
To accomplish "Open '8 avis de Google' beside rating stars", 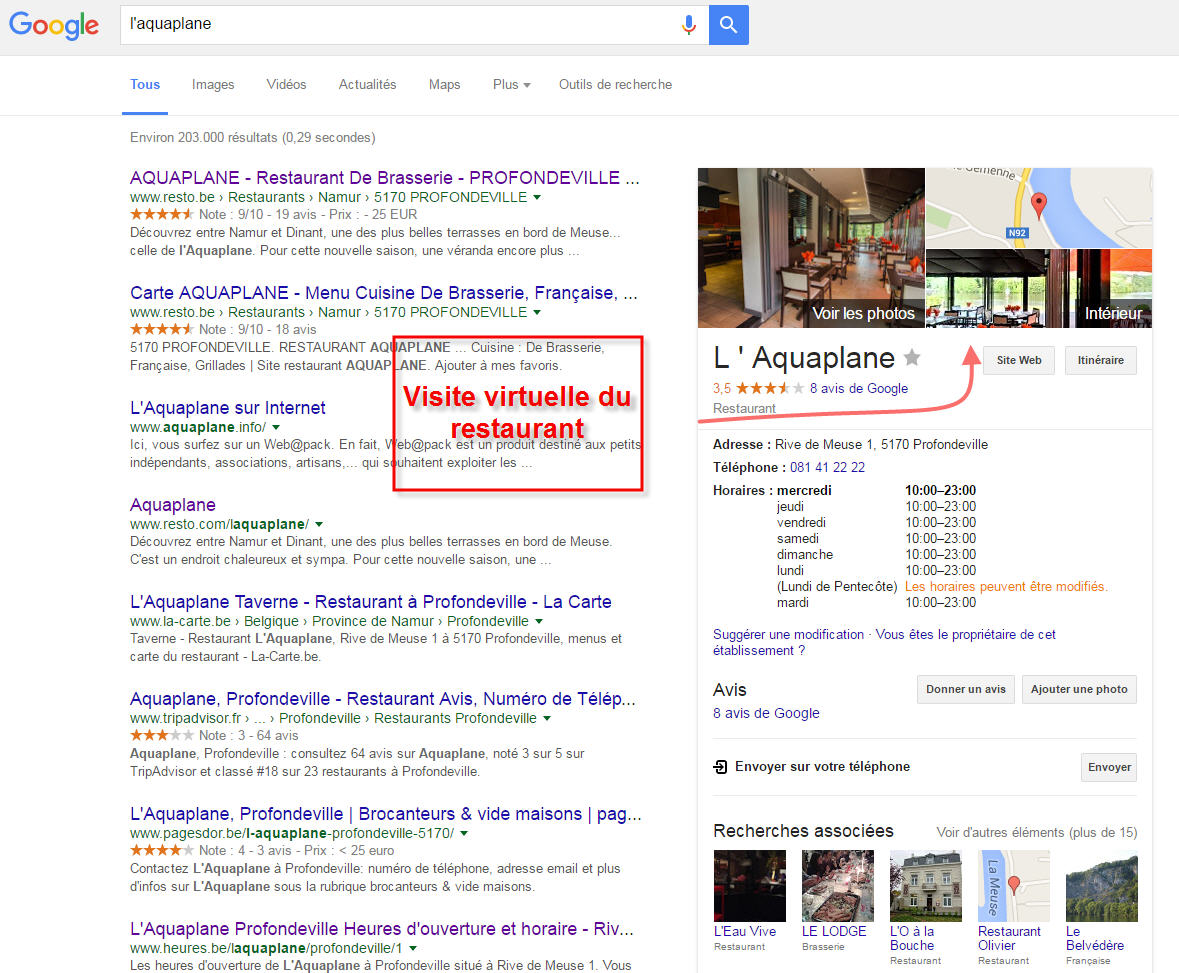I will (859, 389).
